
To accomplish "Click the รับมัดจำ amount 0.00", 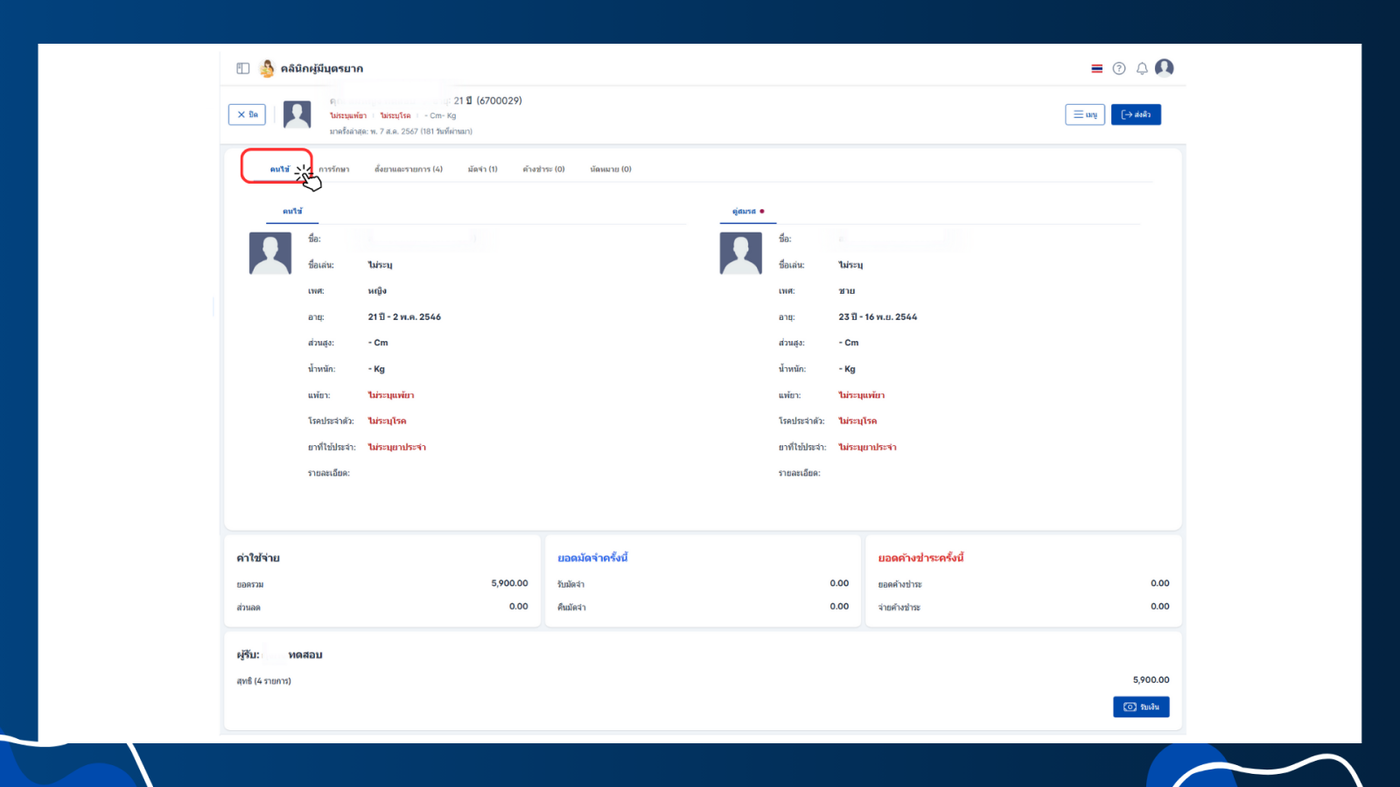I will [839, 584].
